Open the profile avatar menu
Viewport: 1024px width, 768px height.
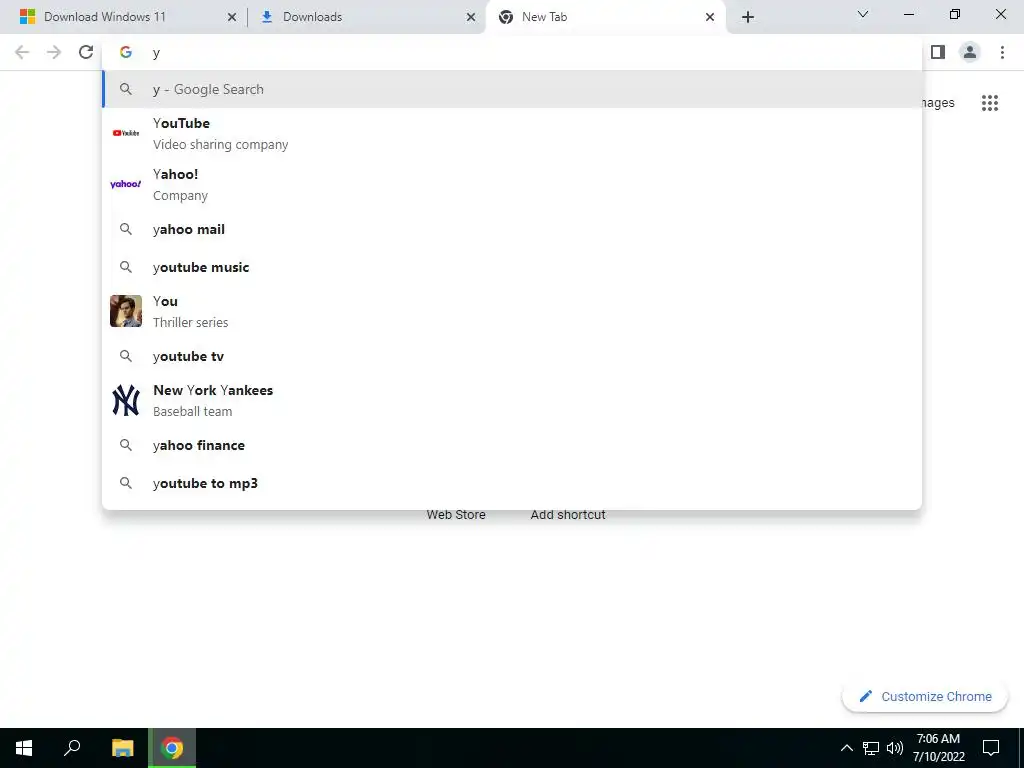point(970,52)
